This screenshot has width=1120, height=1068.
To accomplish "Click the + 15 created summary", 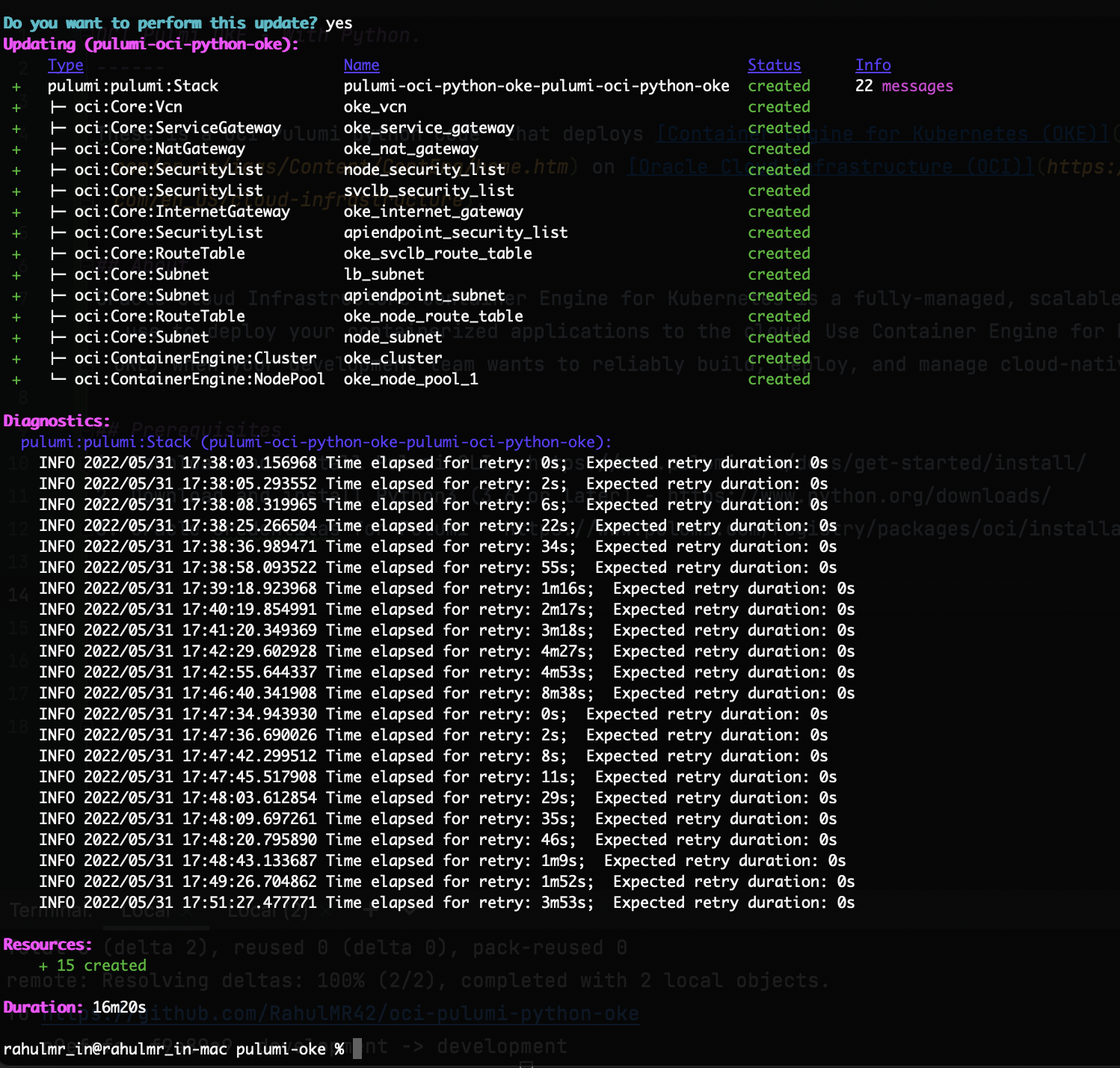I will point(93,966).
